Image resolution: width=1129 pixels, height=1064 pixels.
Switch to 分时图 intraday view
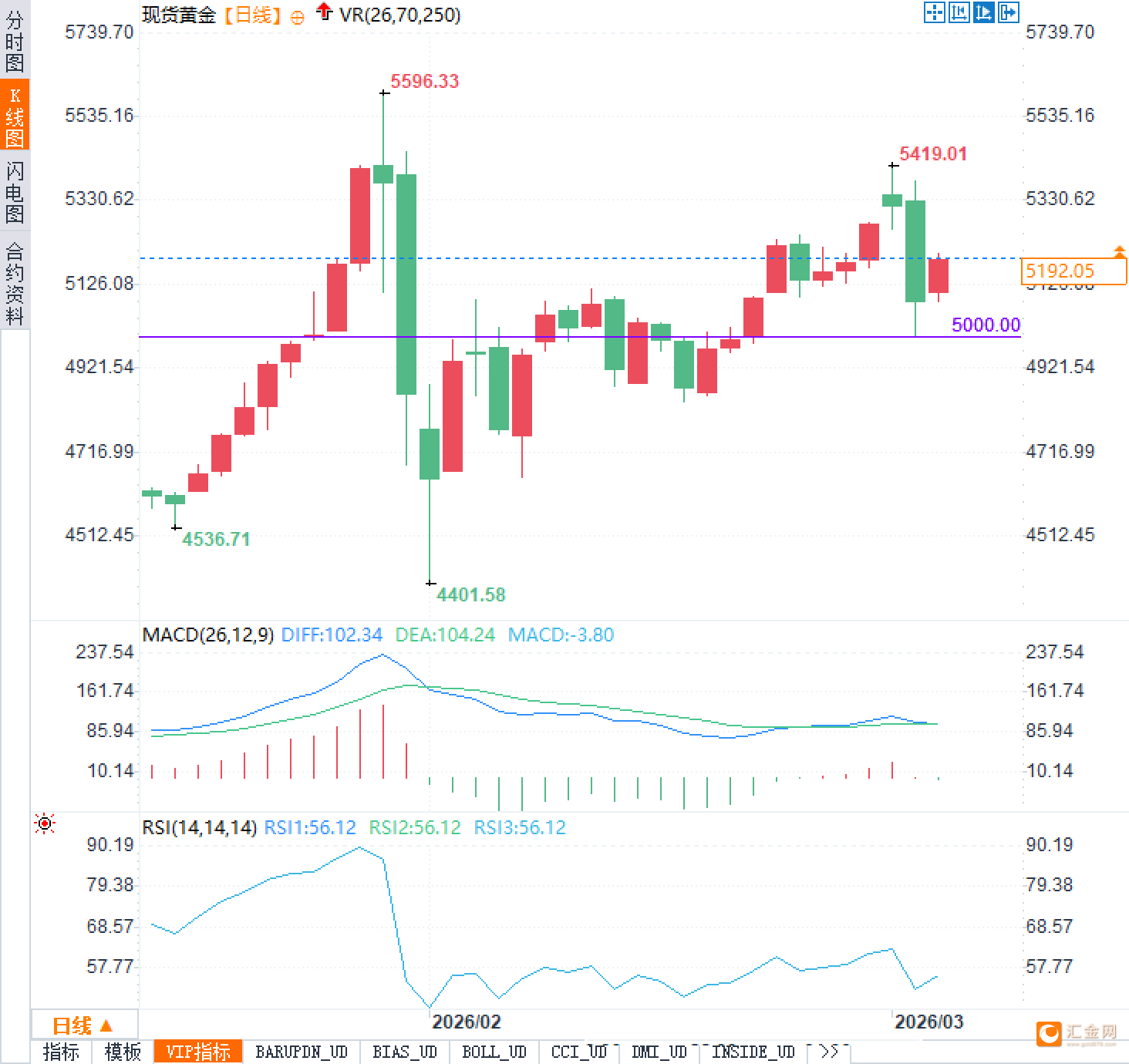(x=15, y=42)
